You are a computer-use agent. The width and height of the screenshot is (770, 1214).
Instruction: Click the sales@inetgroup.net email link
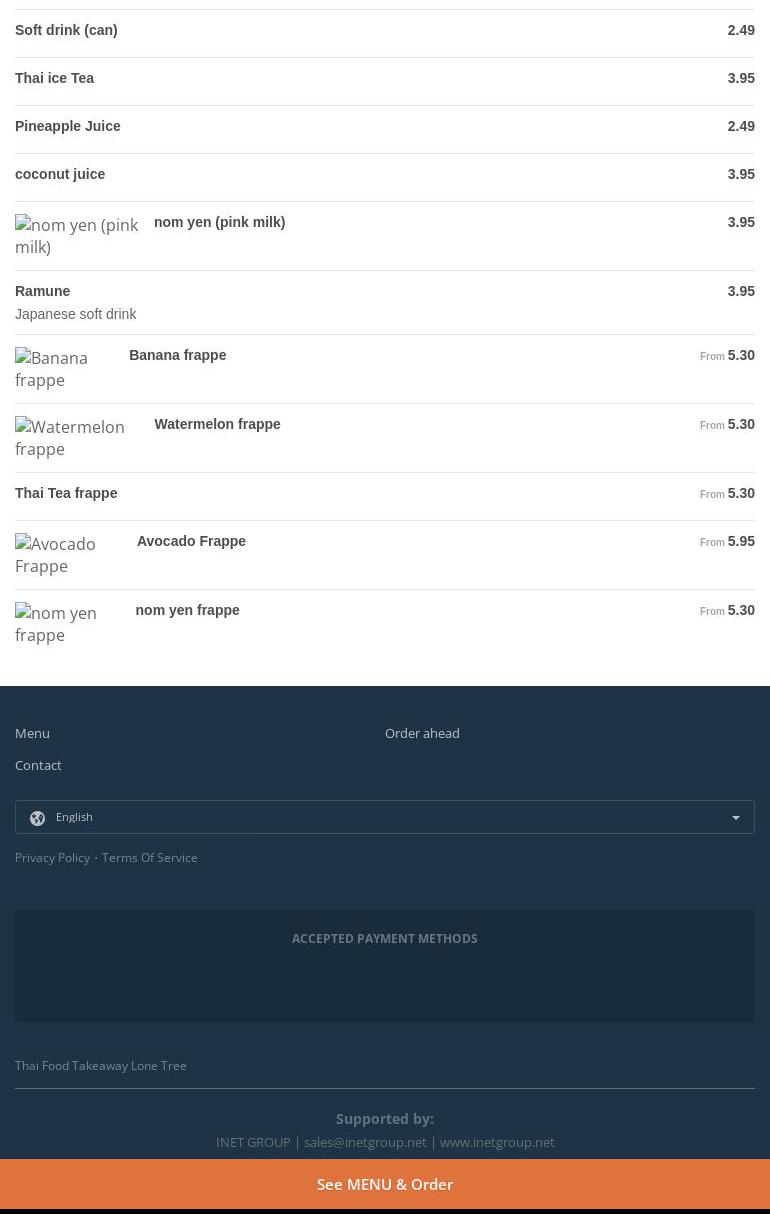click(x=365, y=1142)
